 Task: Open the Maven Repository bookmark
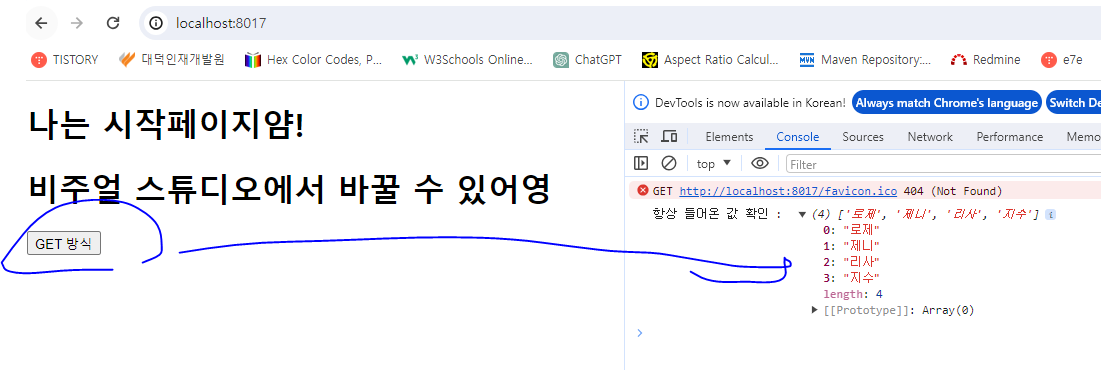pos(865,60)
